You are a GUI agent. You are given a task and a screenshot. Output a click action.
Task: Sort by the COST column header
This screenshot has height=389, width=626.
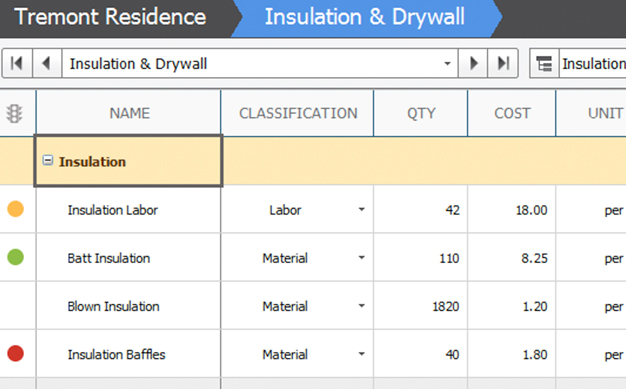512,113
